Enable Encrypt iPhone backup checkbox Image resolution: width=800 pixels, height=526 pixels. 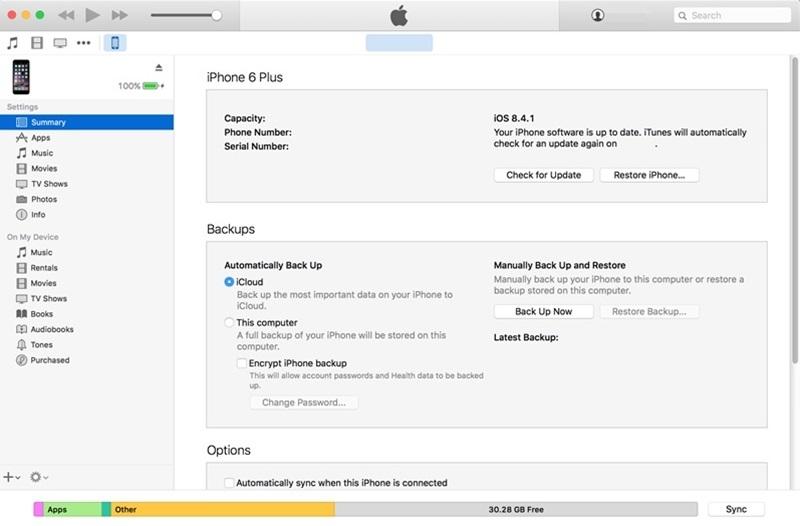point(242,363)
